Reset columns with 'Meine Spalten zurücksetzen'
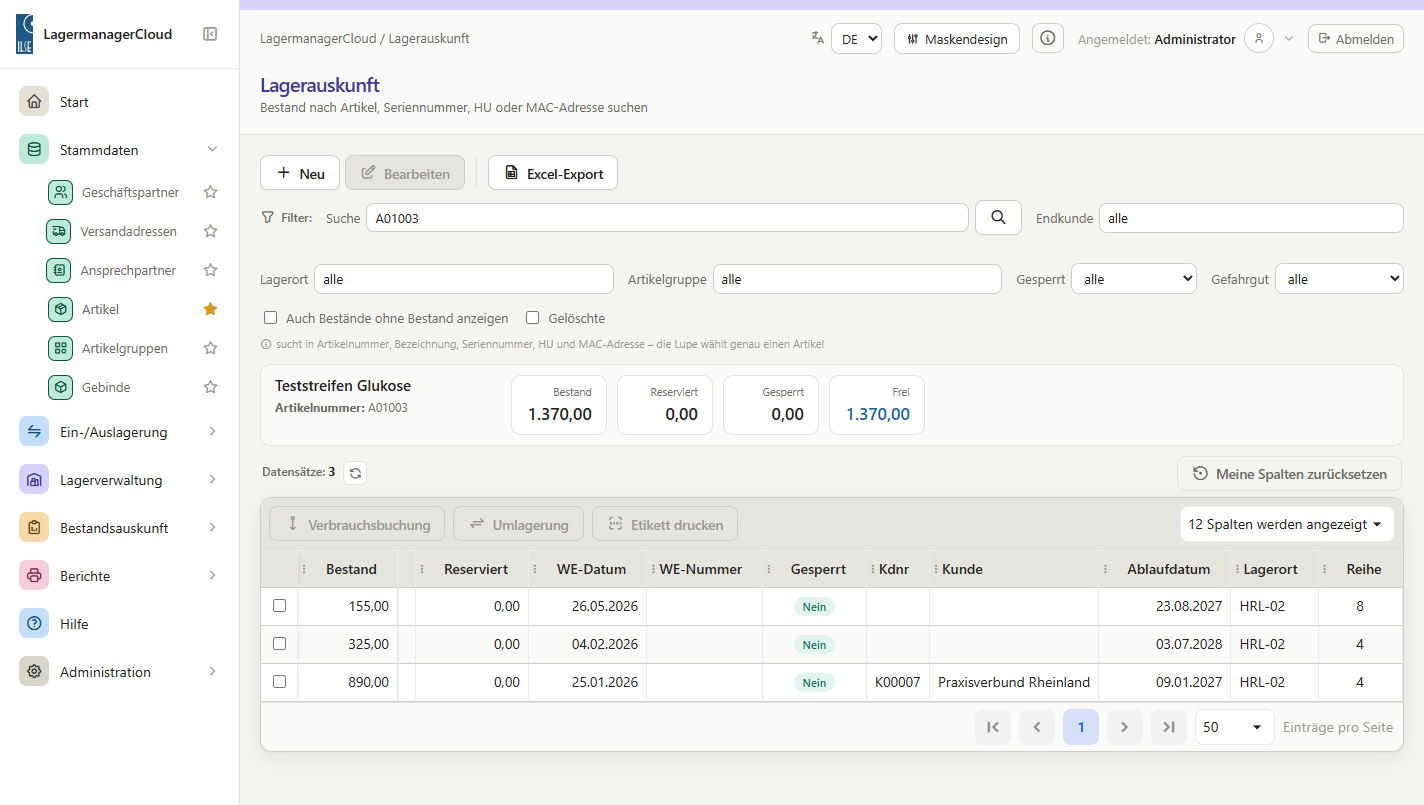Image resolution: width=1424 pixels, height=805 pixels. point(1290,473)
